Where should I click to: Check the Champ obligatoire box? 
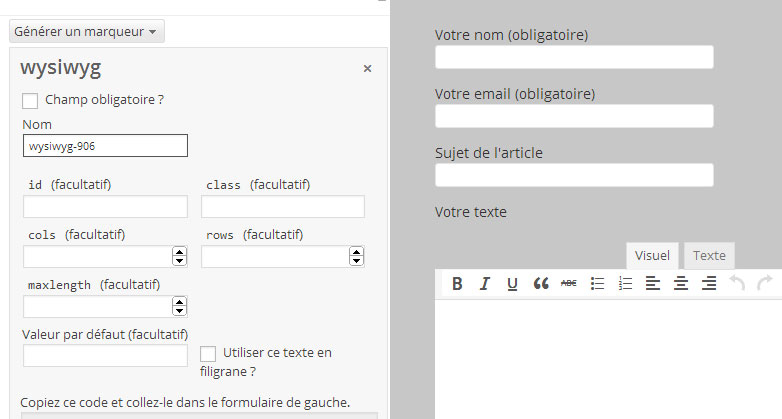[30, 100]
